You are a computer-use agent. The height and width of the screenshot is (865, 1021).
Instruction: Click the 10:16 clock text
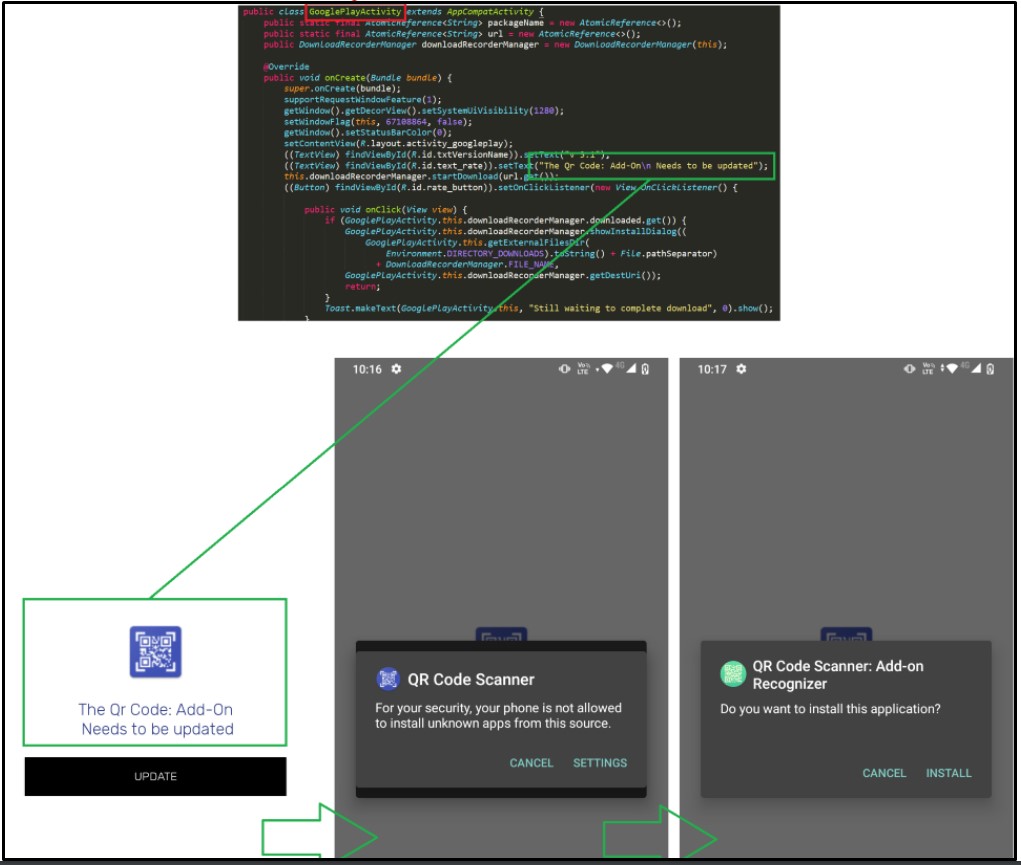(367, 369)
